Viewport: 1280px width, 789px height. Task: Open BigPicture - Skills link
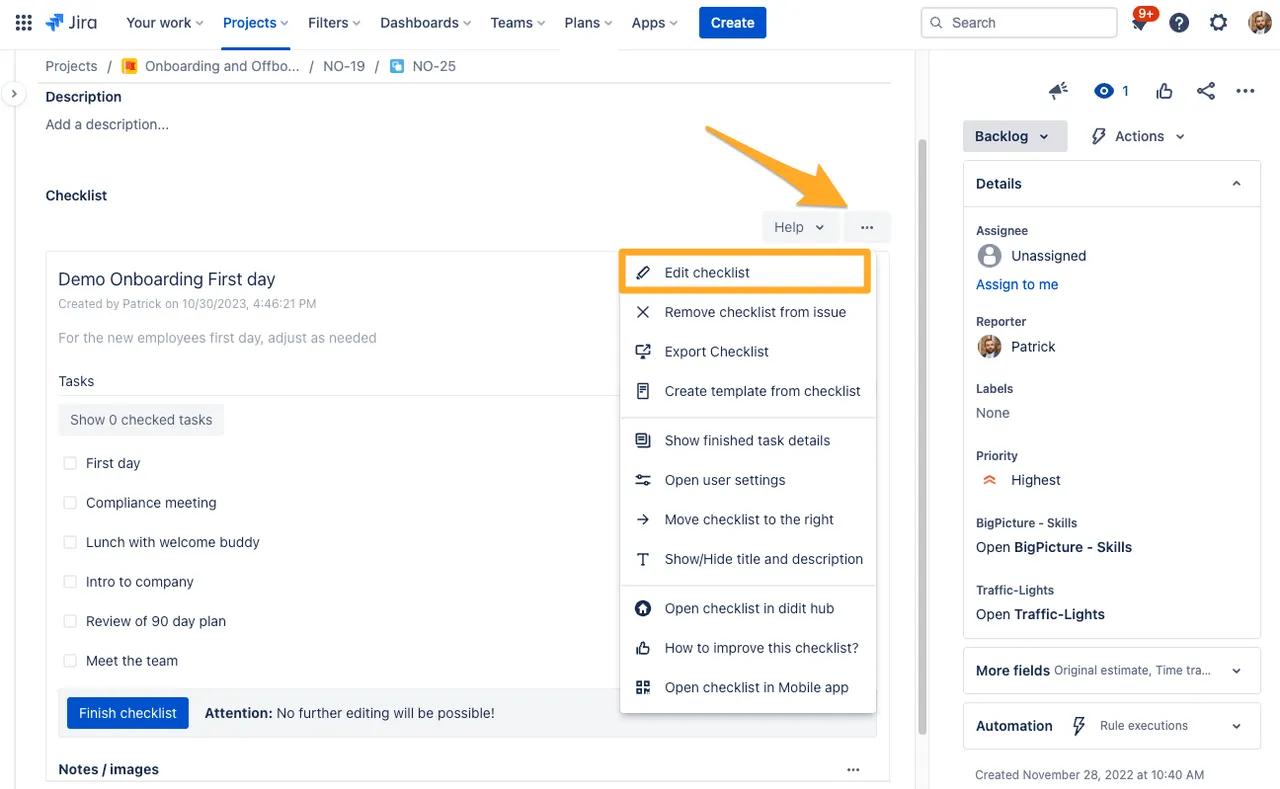[x=1054, y=547]
